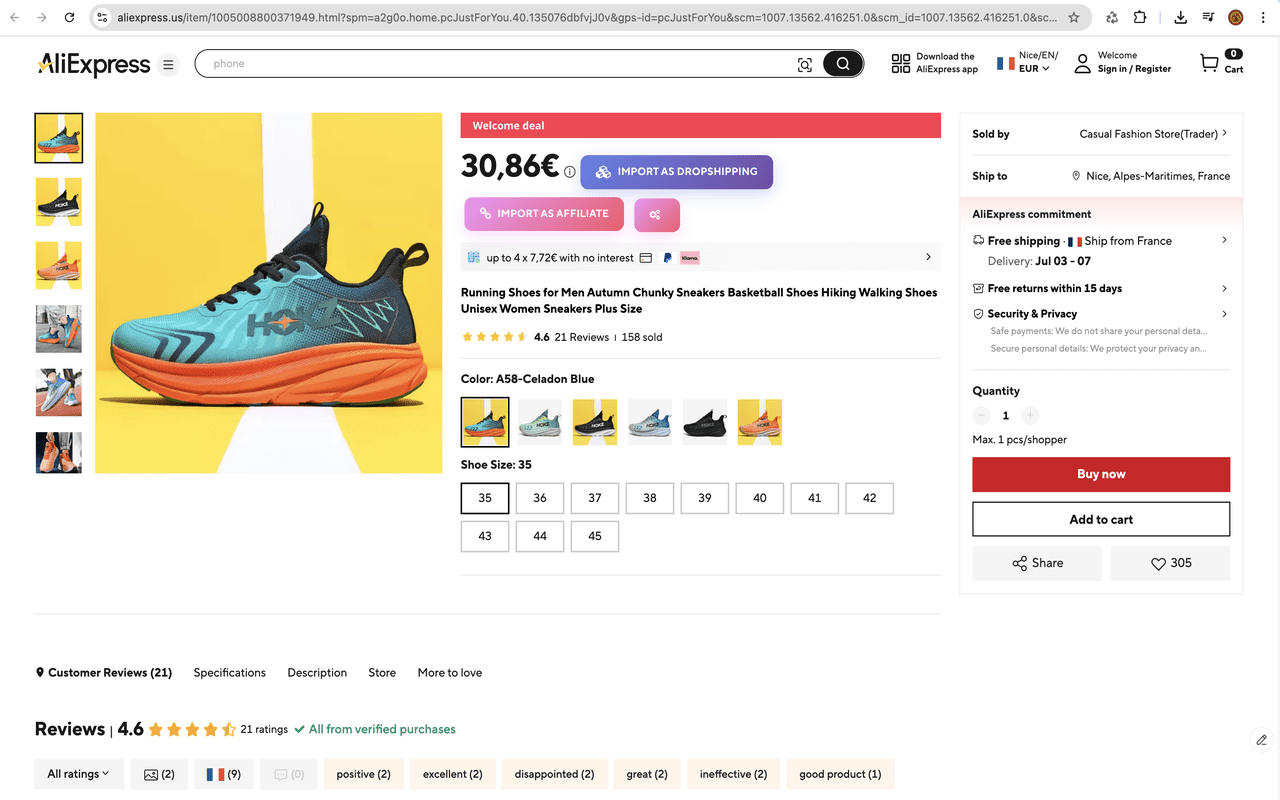Click the search magnifier button
1280x800 pixels.
coord(842,63)
